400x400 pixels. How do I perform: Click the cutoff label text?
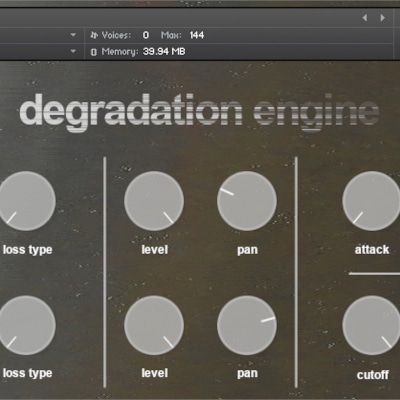pos(373,375)
